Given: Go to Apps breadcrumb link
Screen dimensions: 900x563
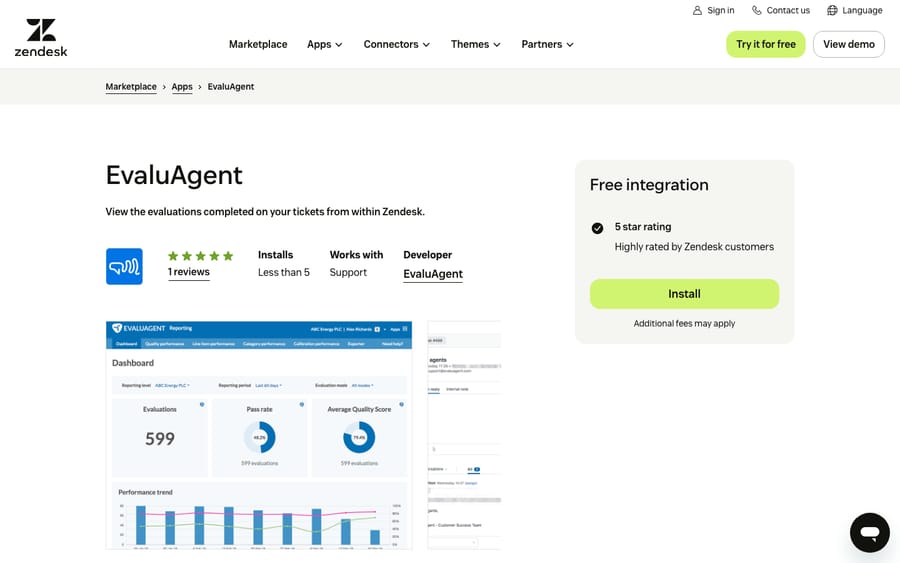Looking at the screenshot, I should point(182,87).
